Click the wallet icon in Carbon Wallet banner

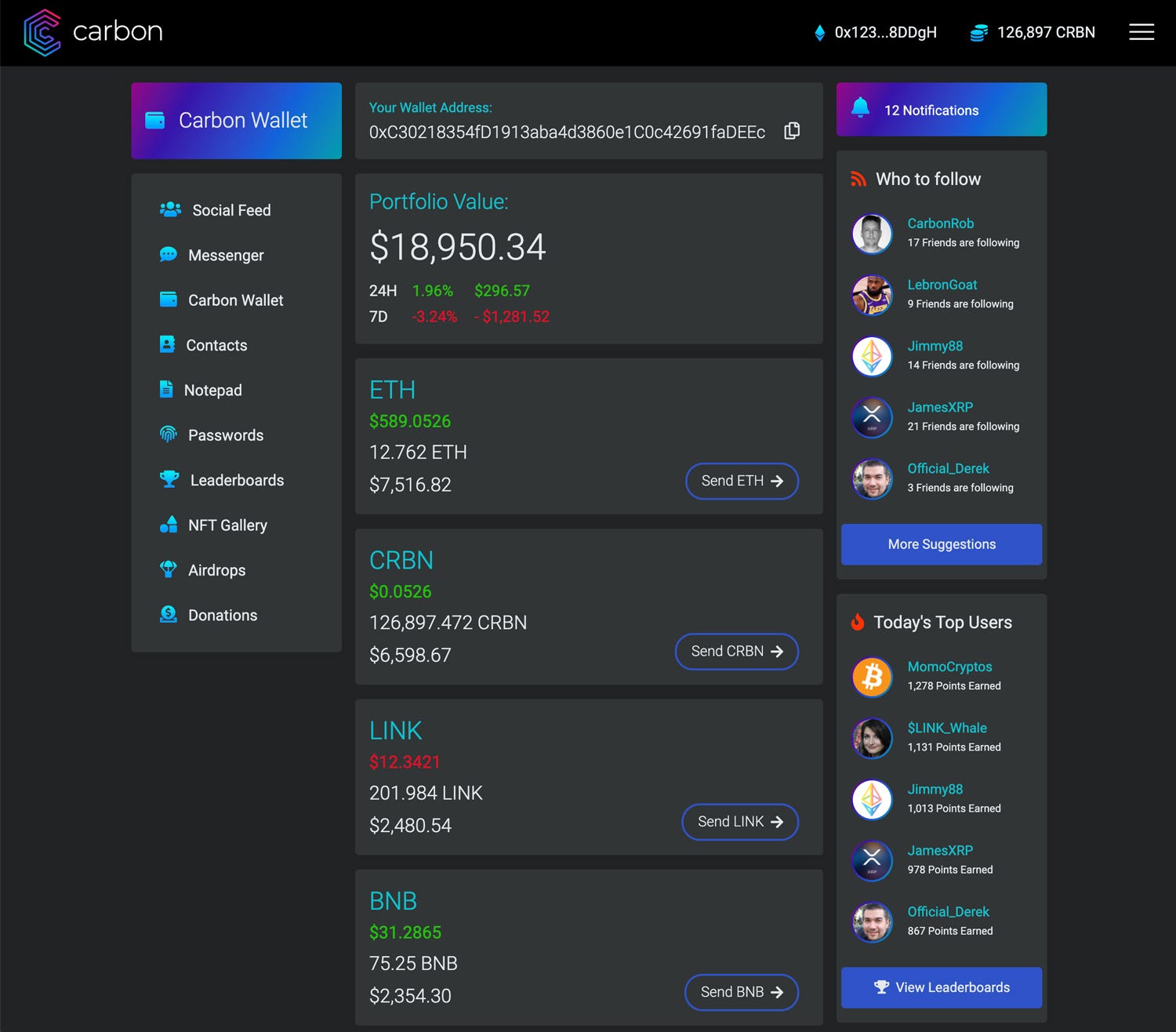tap(155, 121)
